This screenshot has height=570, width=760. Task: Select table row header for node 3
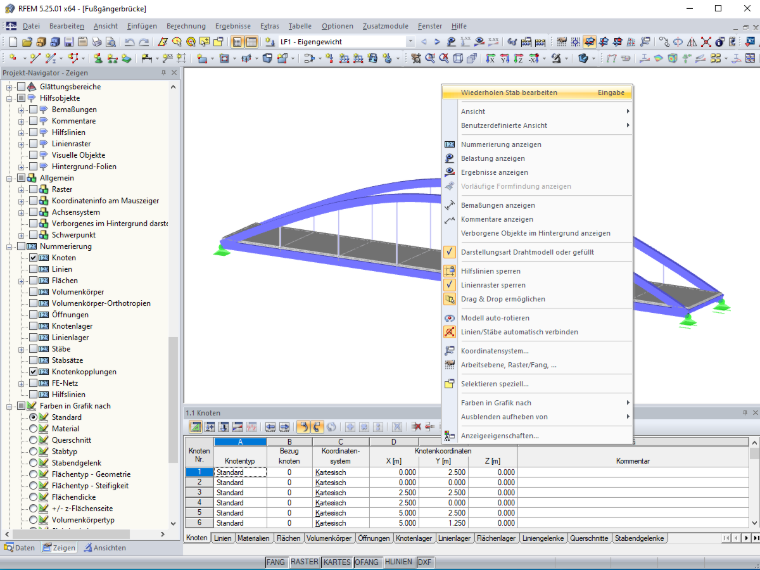199,492
